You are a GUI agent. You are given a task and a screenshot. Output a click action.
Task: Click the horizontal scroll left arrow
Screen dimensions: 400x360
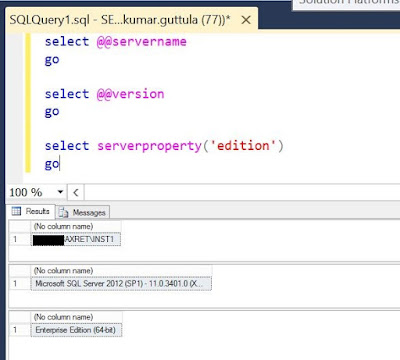click(76, 192)
